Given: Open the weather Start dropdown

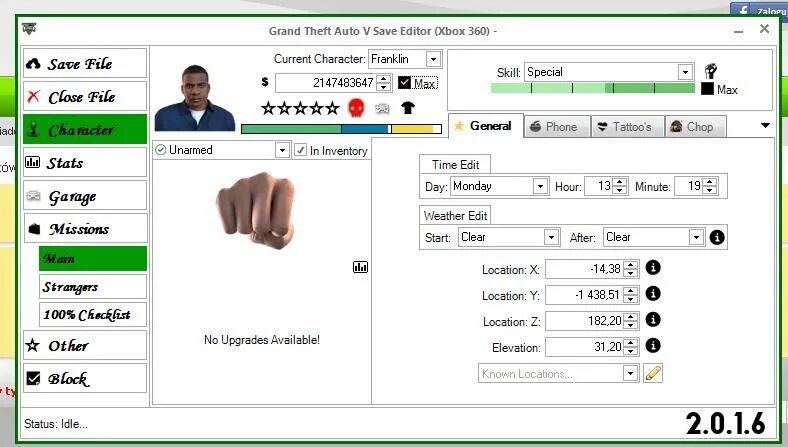Looking at the screenshot, I should tap(551, 237).
